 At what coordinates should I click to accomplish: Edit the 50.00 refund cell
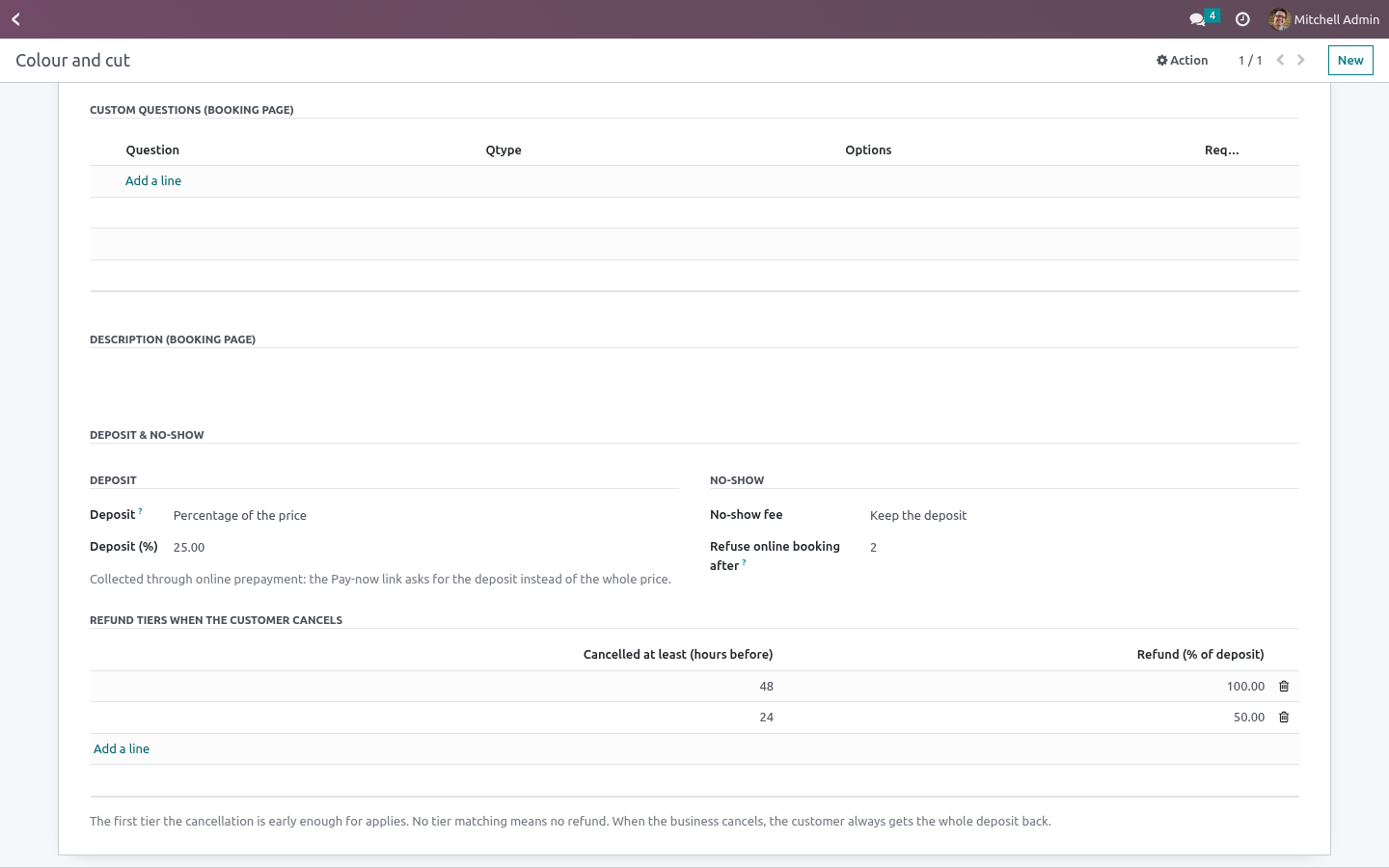[1025, 718]
